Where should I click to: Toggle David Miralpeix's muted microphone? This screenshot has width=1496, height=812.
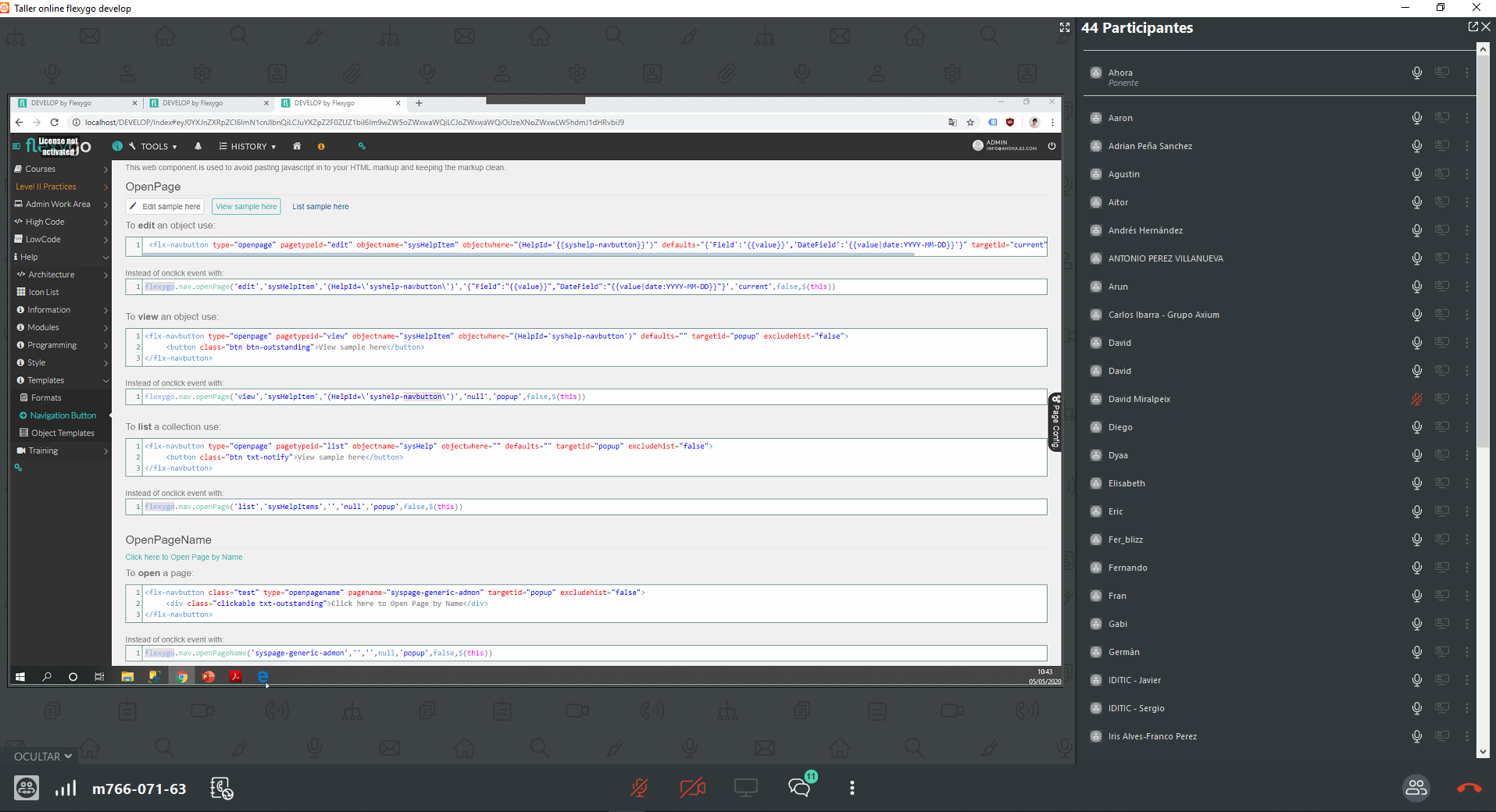coord(1416,399)
